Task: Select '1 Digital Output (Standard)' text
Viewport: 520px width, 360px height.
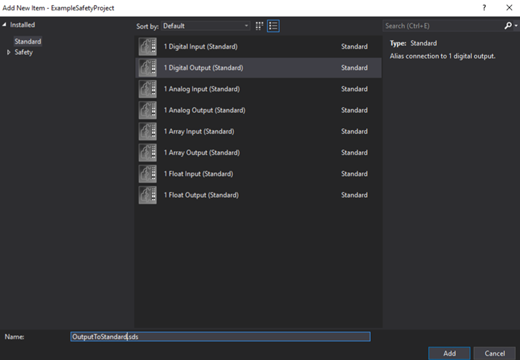Action: [x=203, y=68]
